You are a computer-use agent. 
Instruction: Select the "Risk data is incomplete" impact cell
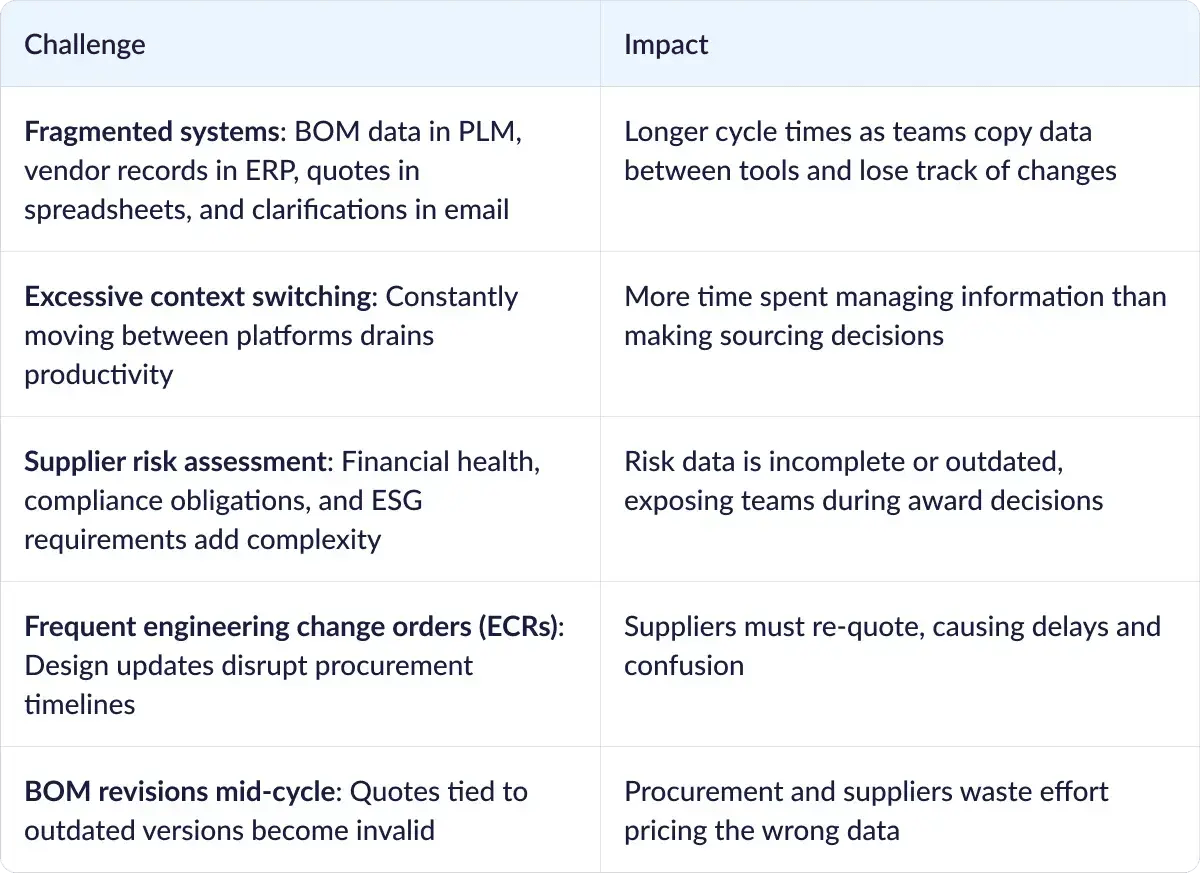tap(863, 481)
